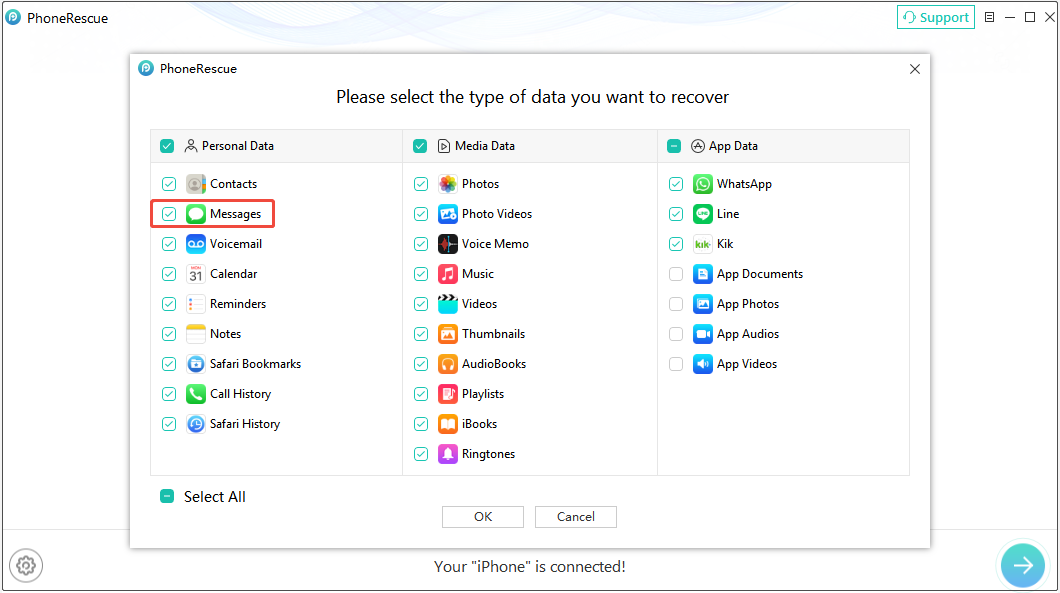The height and width of the screenshot is (593, 1060).
Task: Click the App Photos icon
Action: pos(702,304)
